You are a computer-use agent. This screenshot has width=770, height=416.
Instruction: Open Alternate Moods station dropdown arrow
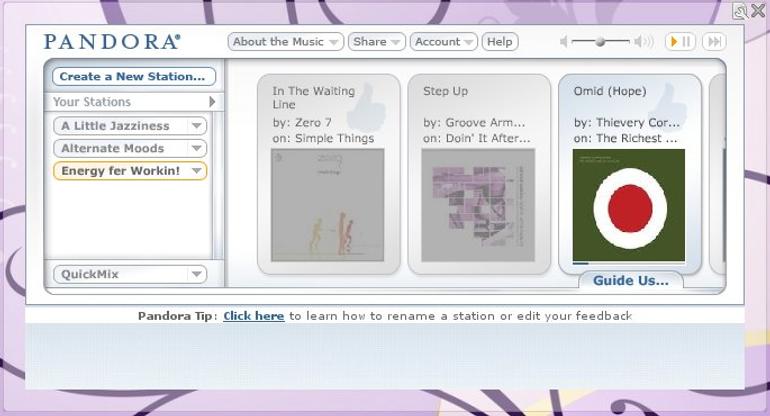(x=197, y=148)
